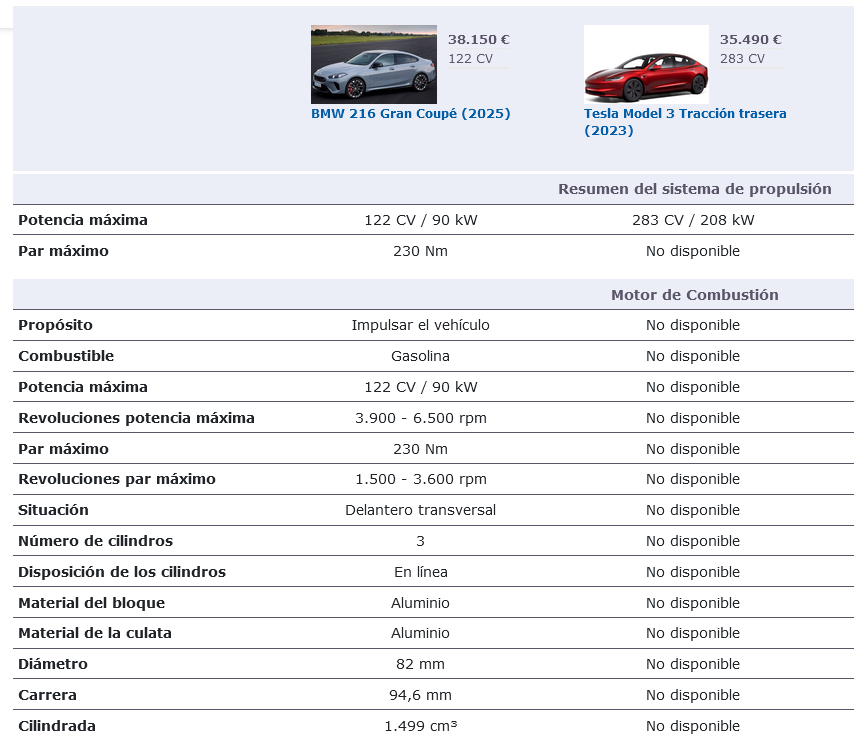This screenshot has width=854, height=740.
Task: Click the Cilindrada row label
Action: click(x=57, y=726)
